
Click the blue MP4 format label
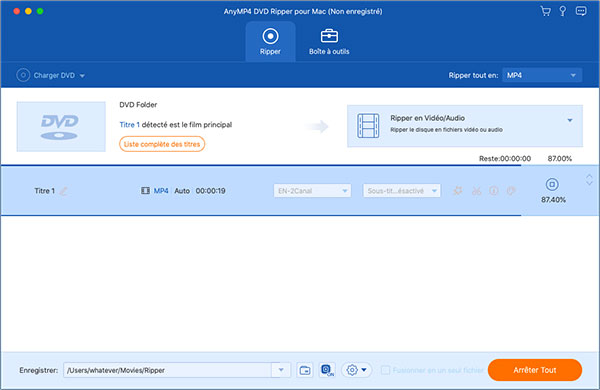point(161,191)
